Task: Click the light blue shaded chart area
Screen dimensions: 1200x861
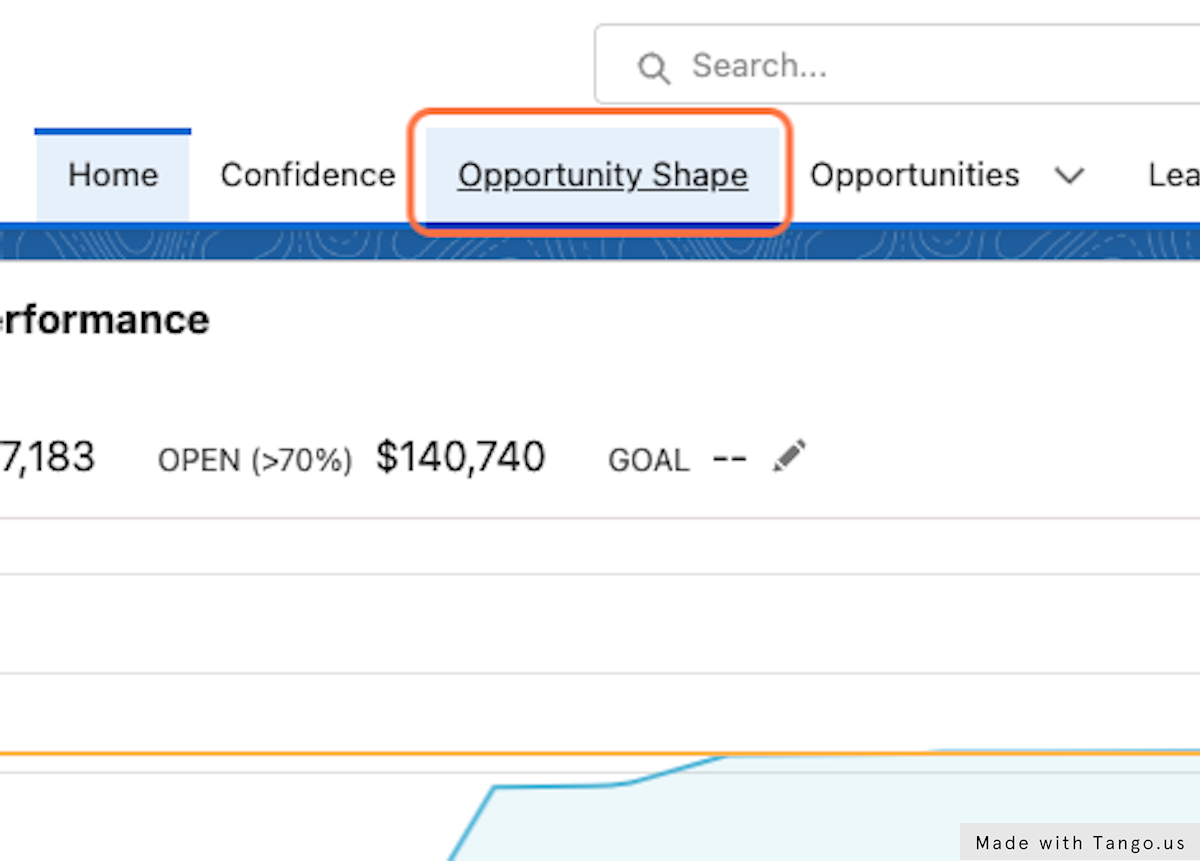Action: coord(800,810)
